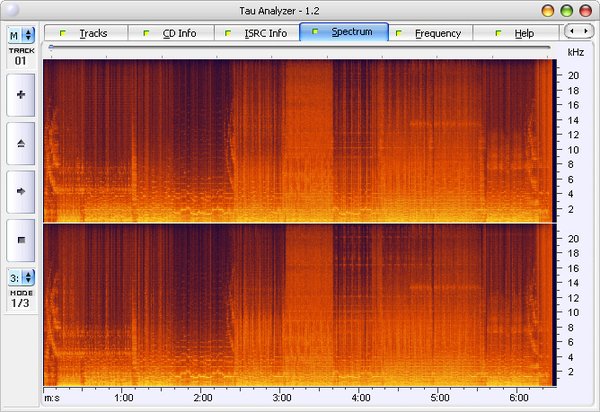Click the position slider handle above spectrogram
This screenshot has height=412, width=600.
point(51,47)
